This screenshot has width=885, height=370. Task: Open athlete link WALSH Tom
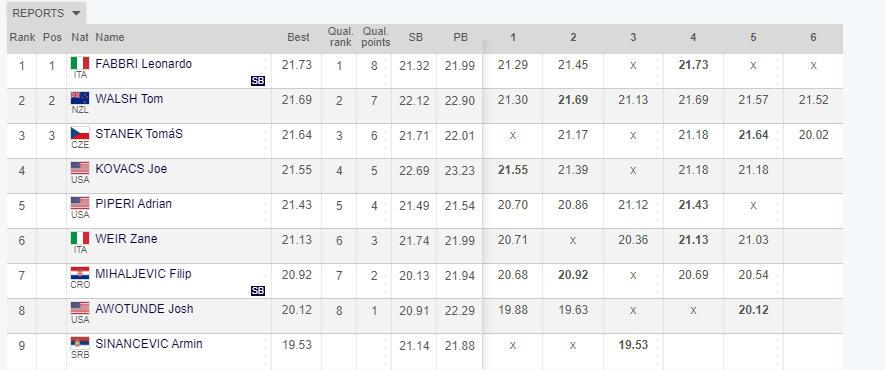129,99
